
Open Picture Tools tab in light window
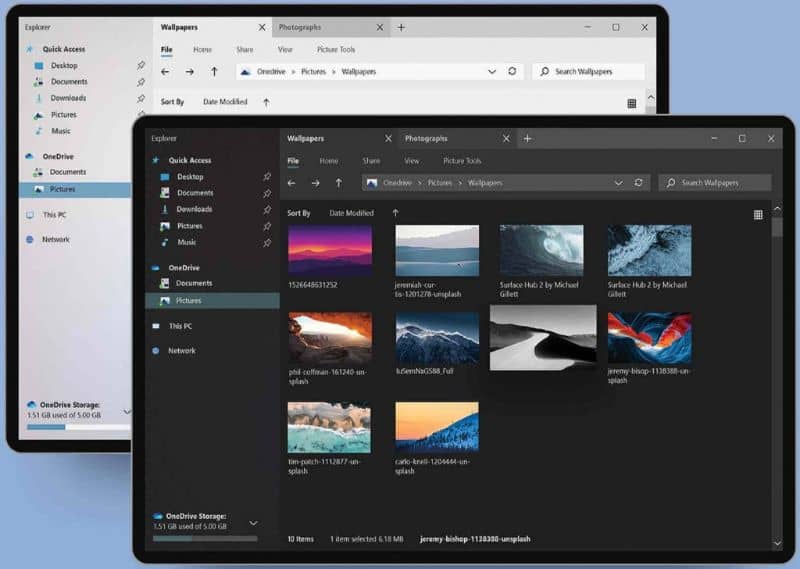[336, 50]
